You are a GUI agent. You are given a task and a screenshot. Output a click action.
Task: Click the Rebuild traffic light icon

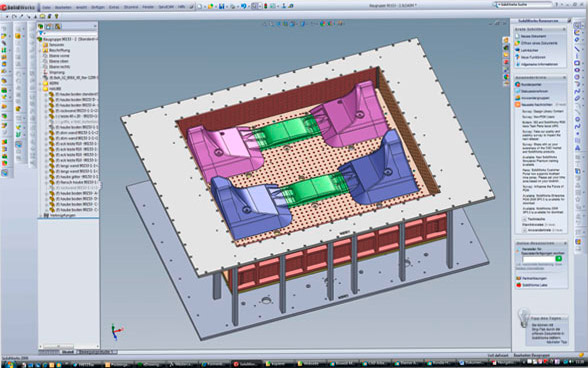click(266, 6)
